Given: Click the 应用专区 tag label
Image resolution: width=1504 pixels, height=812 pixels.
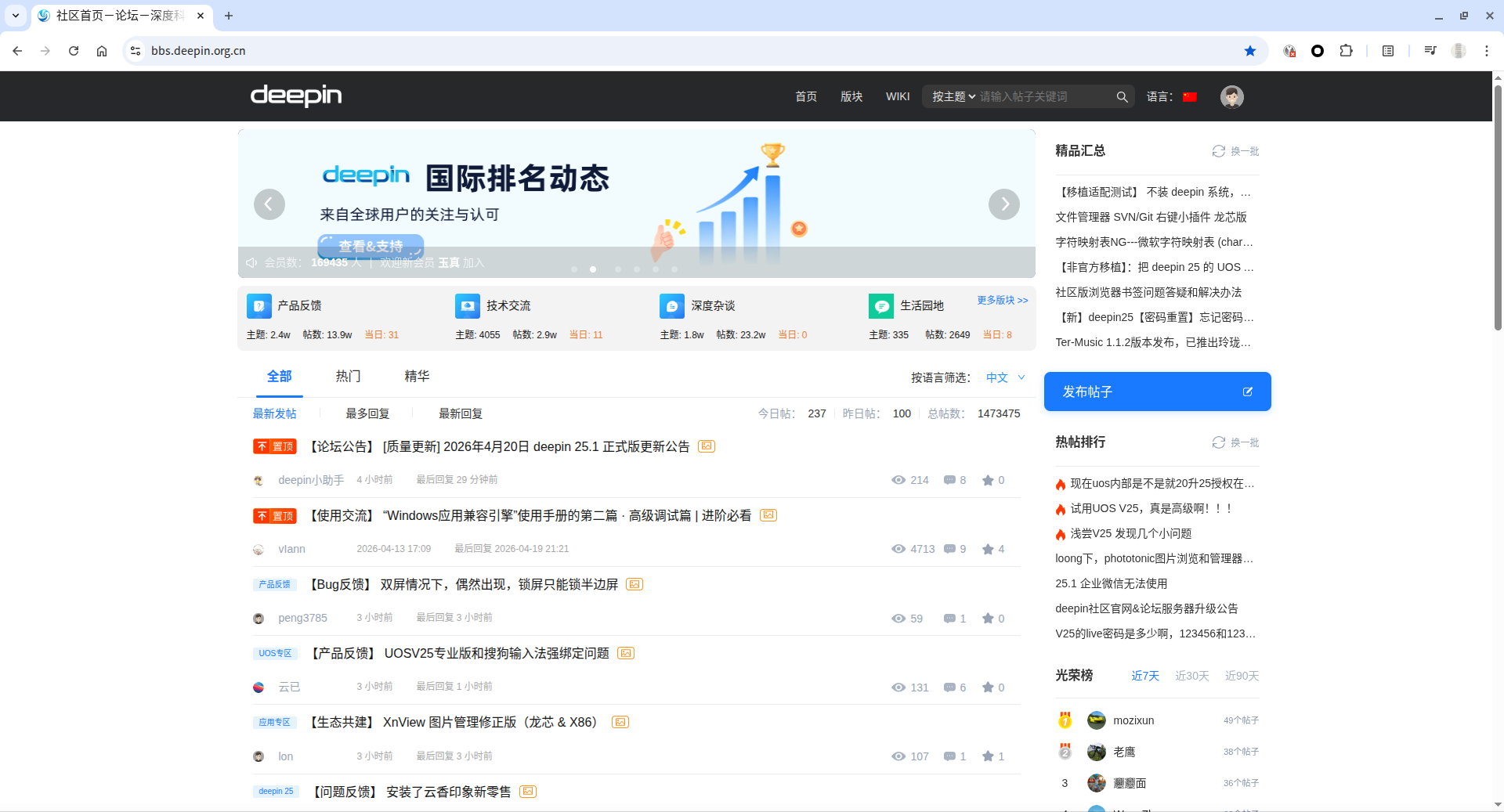Looking at the screenshot, I should (274, 722).
